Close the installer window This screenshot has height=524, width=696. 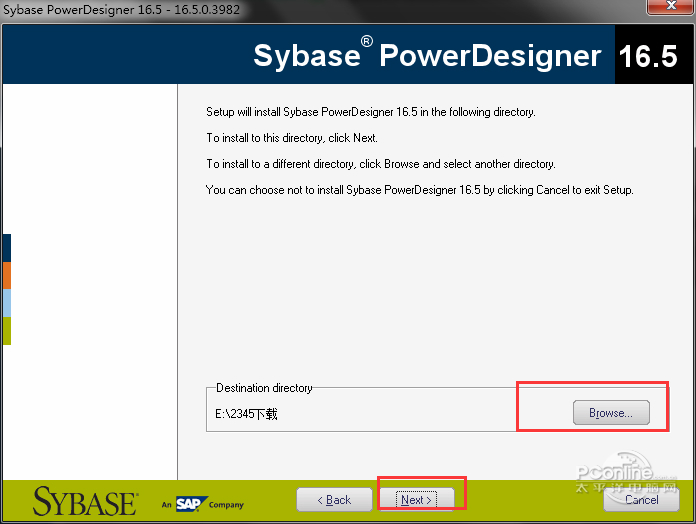click(x=671, y=6)
